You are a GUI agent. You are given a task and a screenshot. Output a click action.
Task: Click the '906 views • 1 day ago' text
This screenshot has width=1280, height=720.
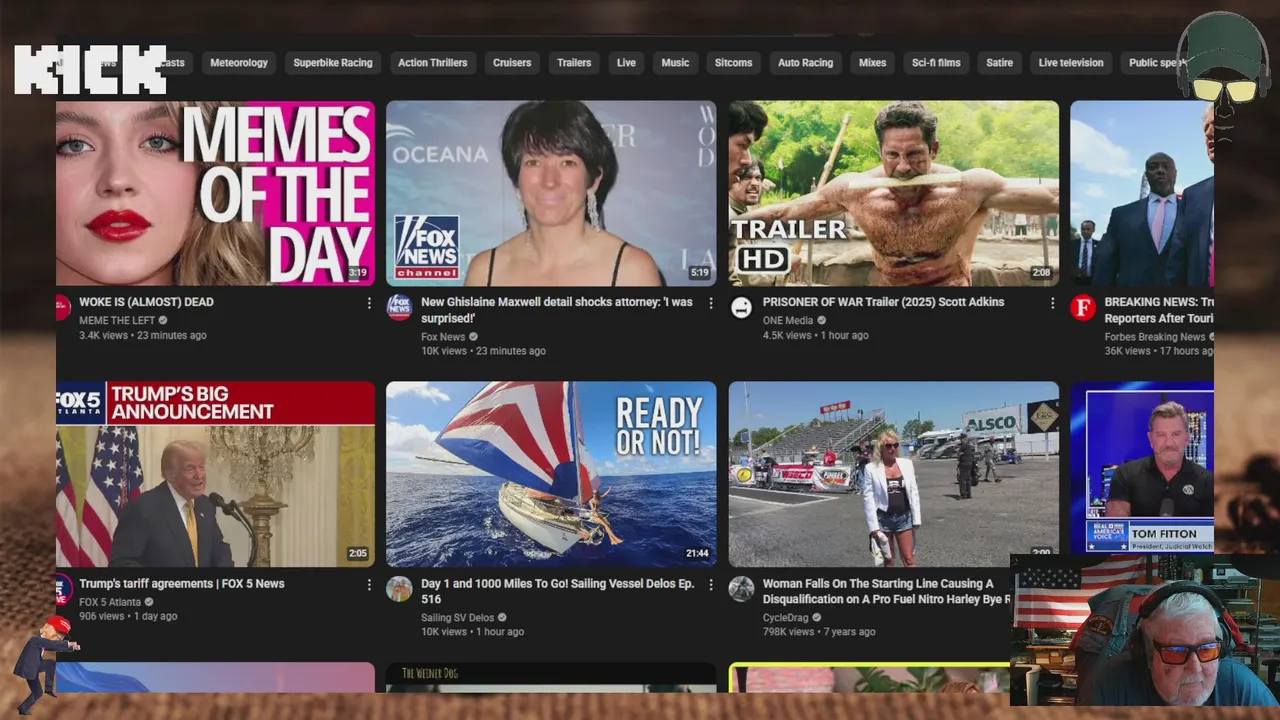(x=128, y=617)
